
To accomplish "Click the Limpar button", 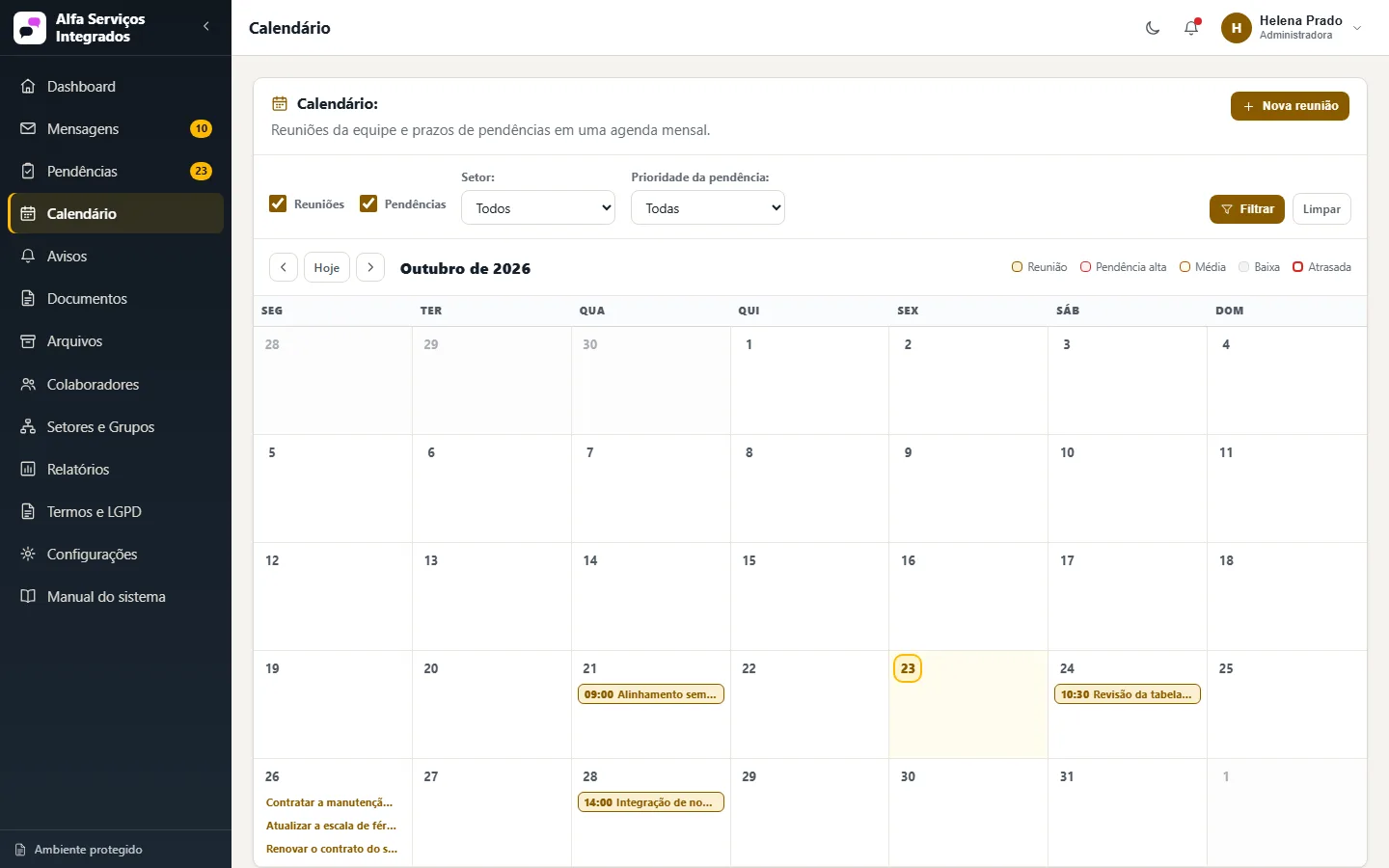I will coord(1321,209).
